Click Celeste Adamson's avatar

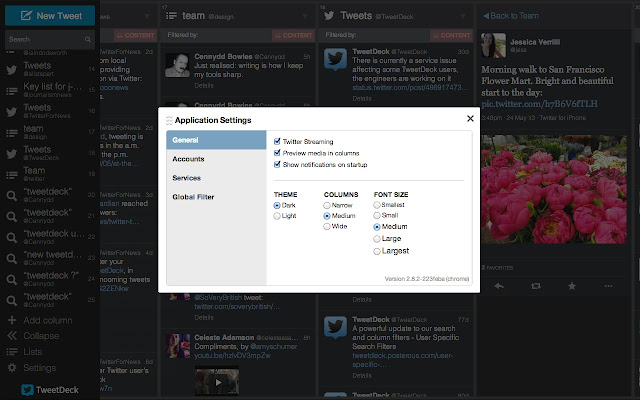coord(177,346)
